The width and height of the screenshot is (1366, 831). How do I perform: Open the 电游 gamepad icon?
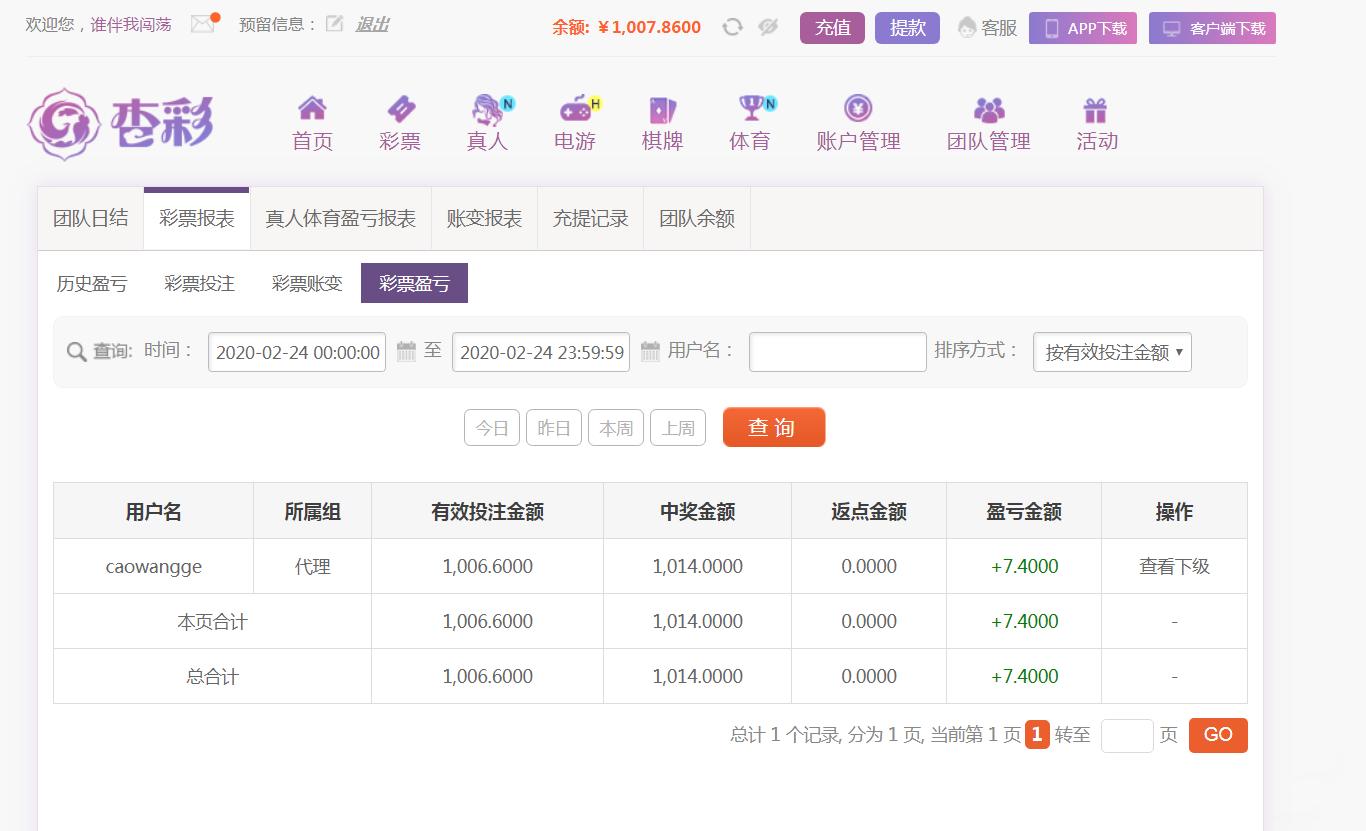click(x=575, y=108)
